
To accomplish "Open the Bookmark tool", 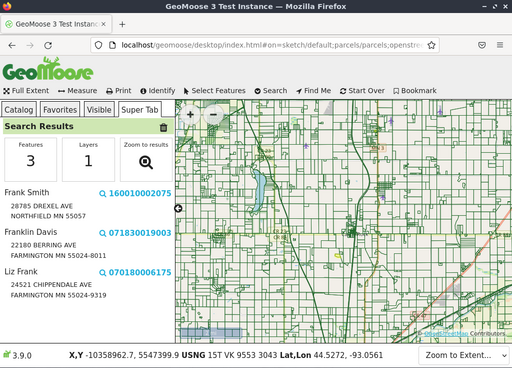I will pos(415,91).
